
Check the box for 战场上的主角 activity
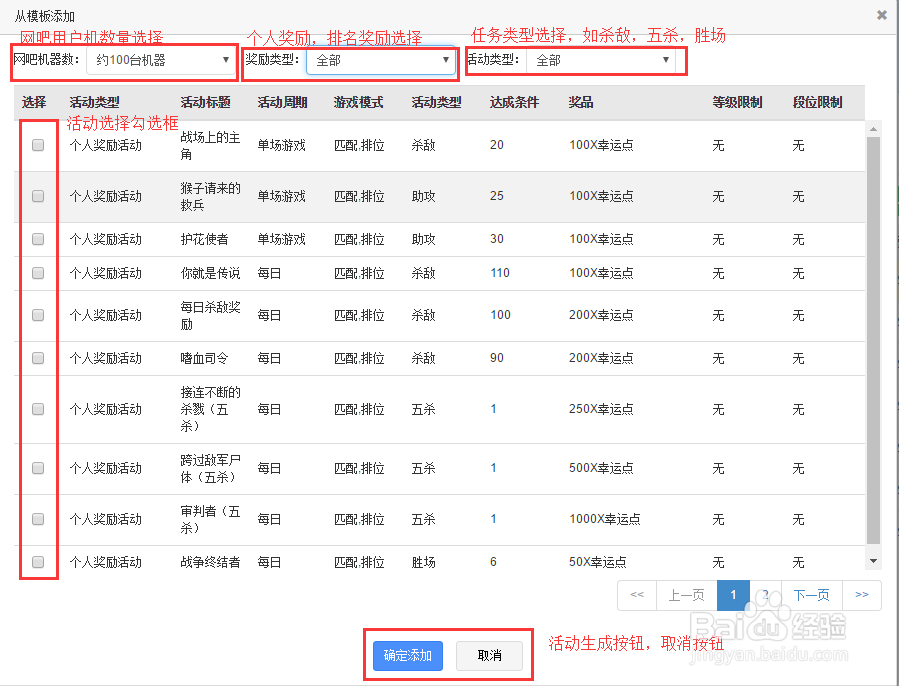(37, 145)
